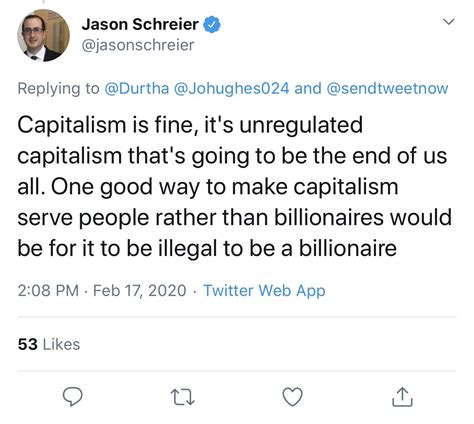Visit the @Durtha mention link
Screen dimensions: 474x424
(x=137, y=88)
